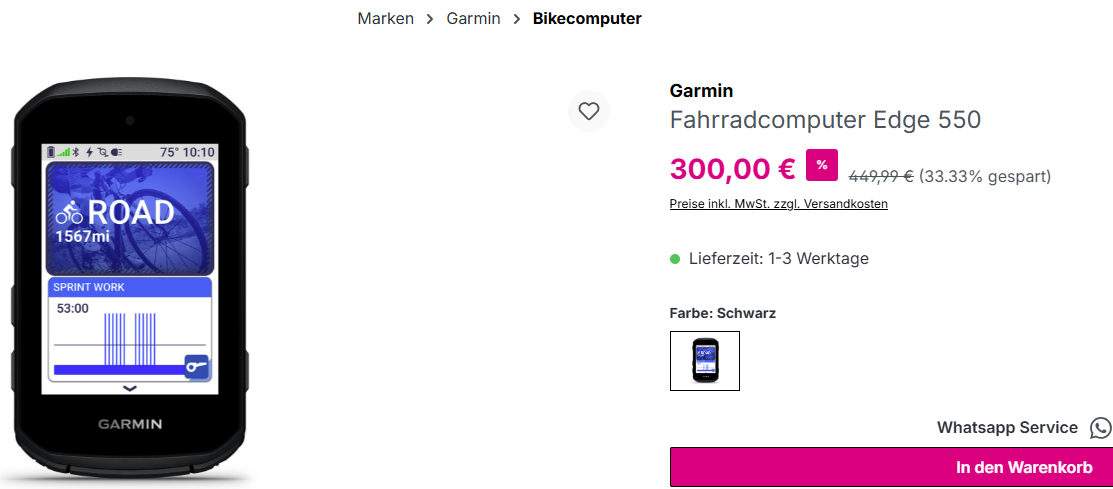
Task: Click the crossed-out 449,99 € price
Action: click(880, 177)
